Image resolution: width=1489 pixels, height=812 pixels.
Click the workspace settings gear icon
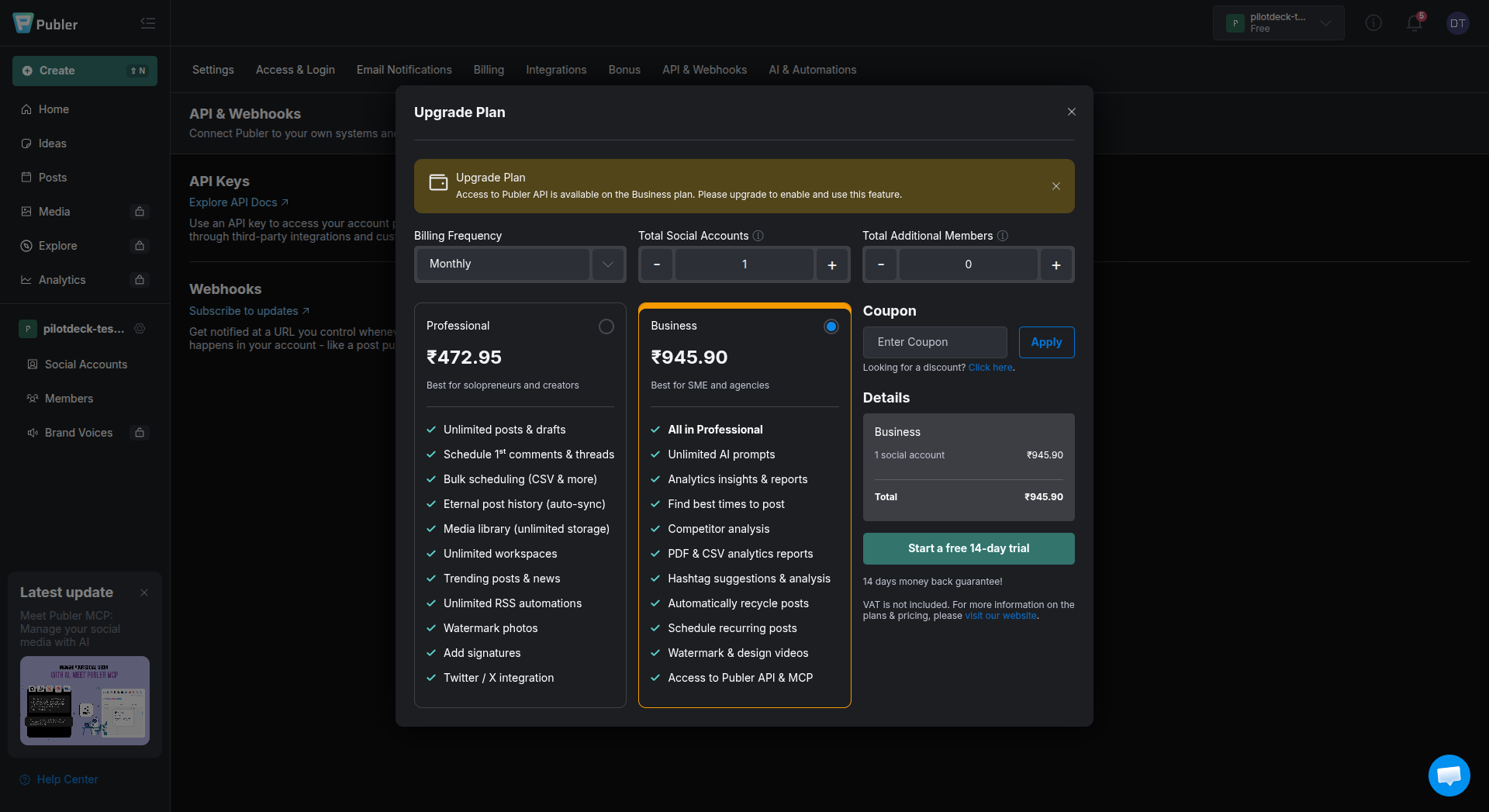pyautogui.click(x=140, y=329)
